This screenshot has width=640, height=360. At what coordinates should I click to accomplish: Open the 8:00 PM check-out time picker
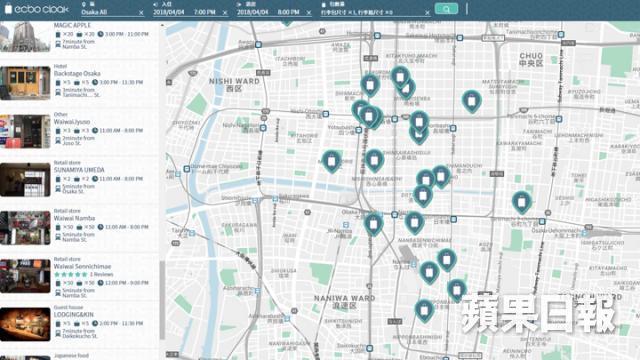(289, 12)
